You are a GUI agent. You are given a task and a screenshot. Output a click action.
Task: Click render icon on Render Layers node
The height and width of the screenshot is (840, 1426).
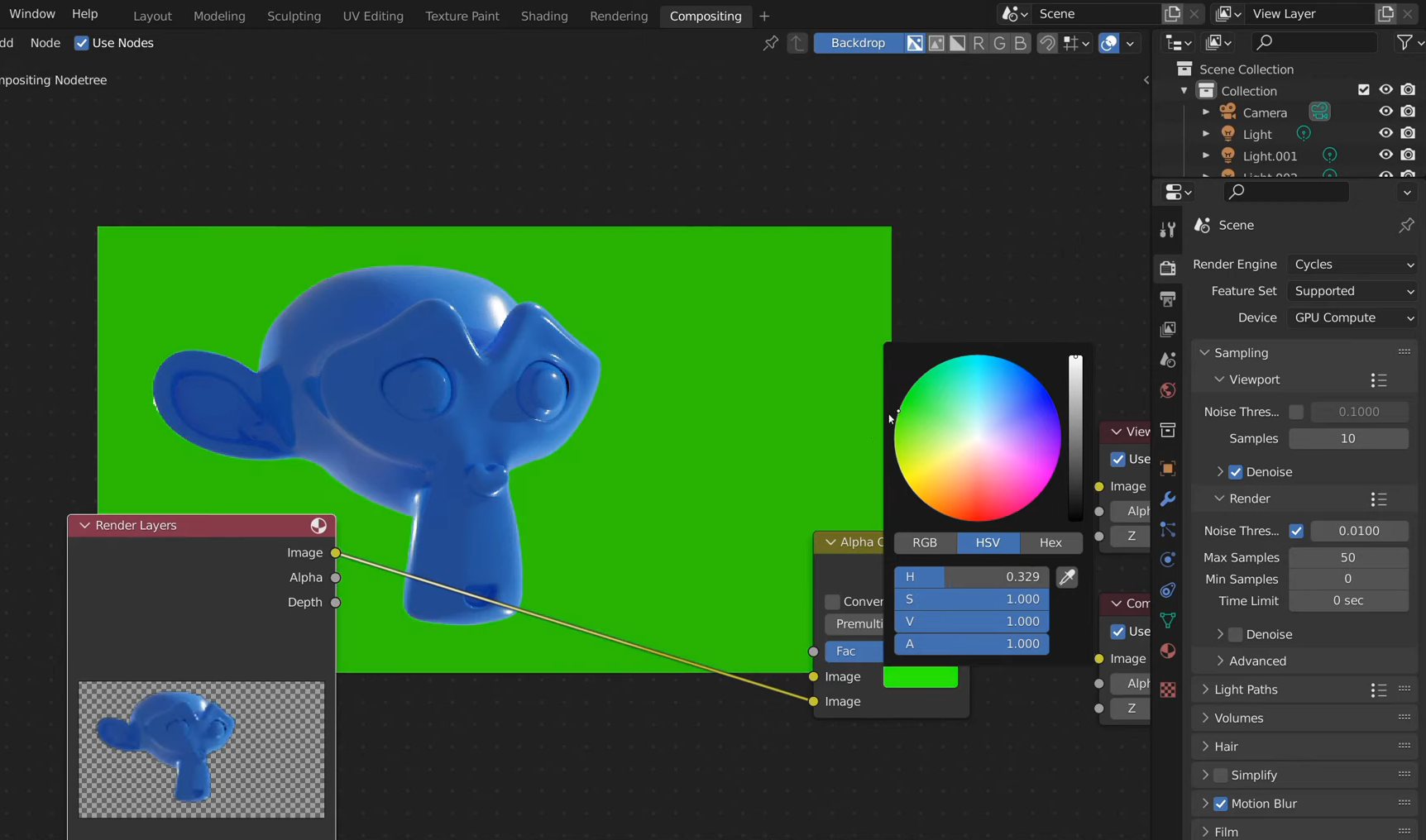pyautogui.click(x=318, y=525)
